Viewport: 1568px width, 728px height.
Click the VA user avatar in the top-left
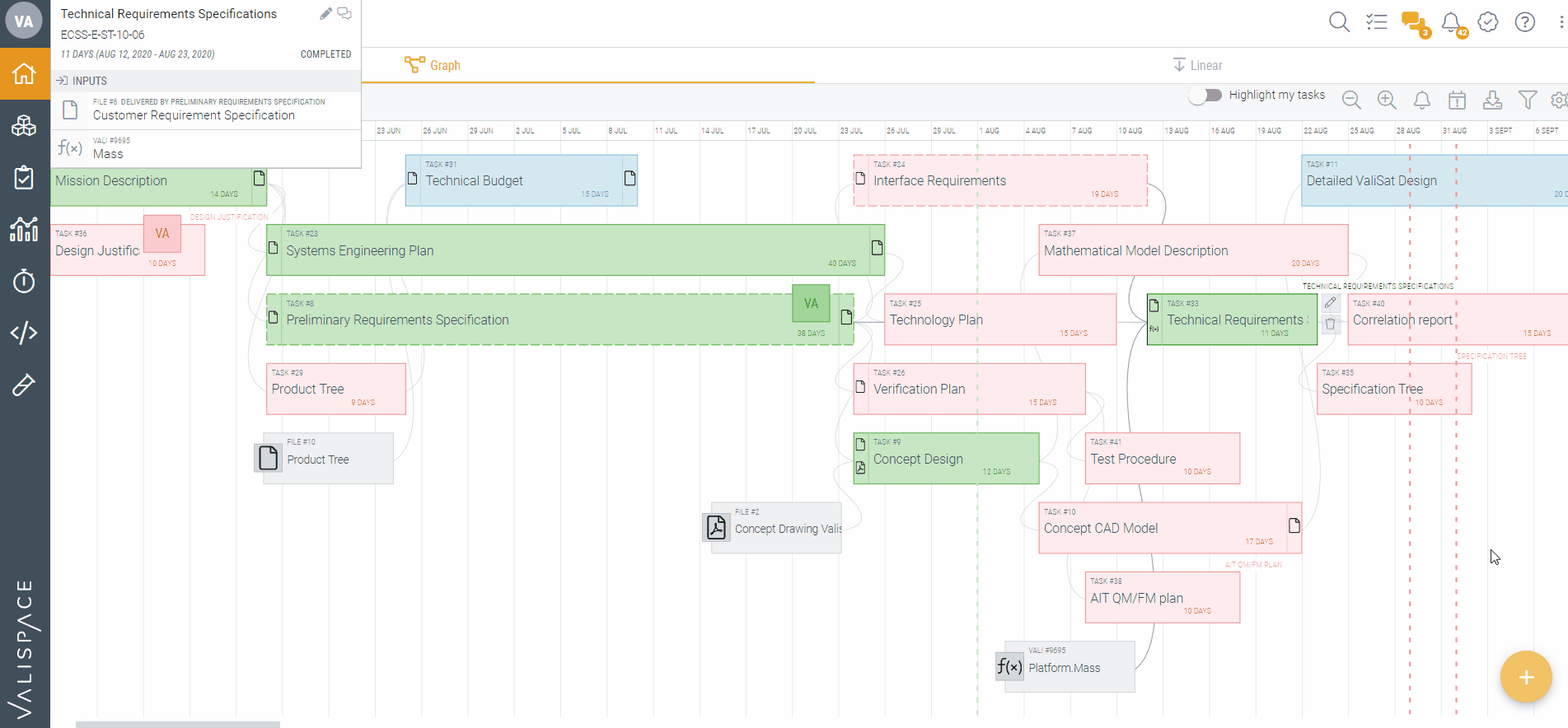[x=24, y=21]
